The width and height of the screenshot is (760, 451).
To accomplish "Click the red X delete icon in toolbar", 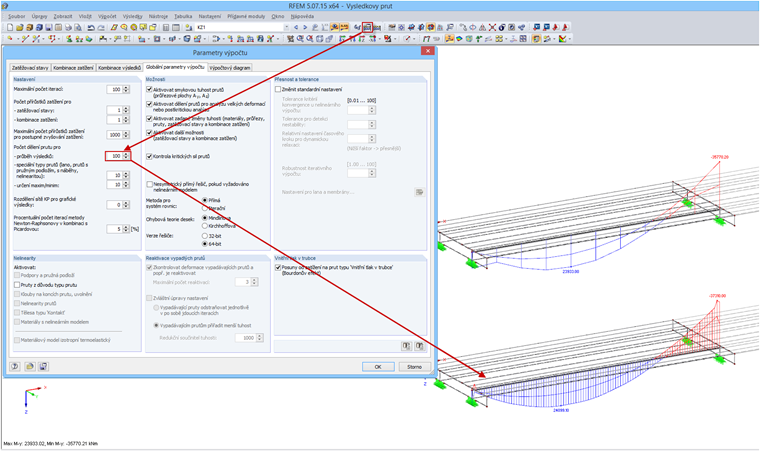I will tap(492, 28).
